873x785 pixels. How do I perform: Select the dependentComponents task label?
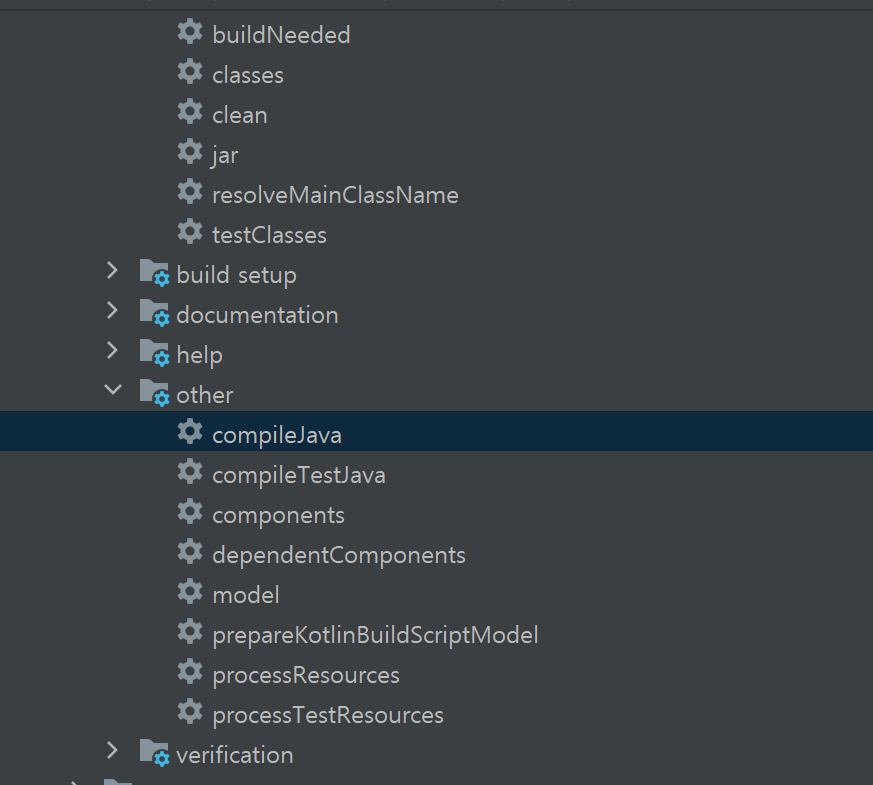339,555
